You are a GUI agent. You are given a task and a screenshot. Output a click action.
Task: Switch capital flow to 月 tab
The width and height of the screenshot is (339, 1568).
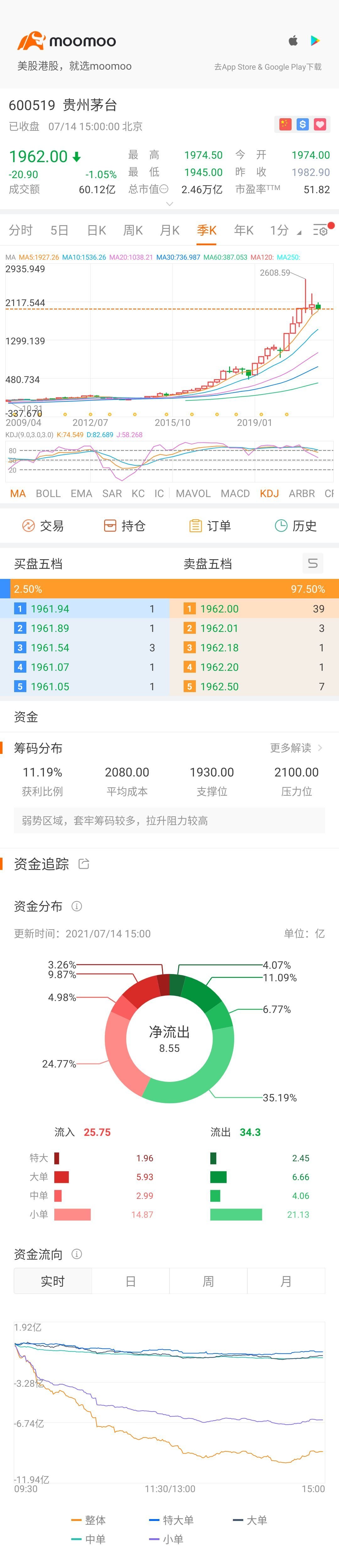[286, 1281]
